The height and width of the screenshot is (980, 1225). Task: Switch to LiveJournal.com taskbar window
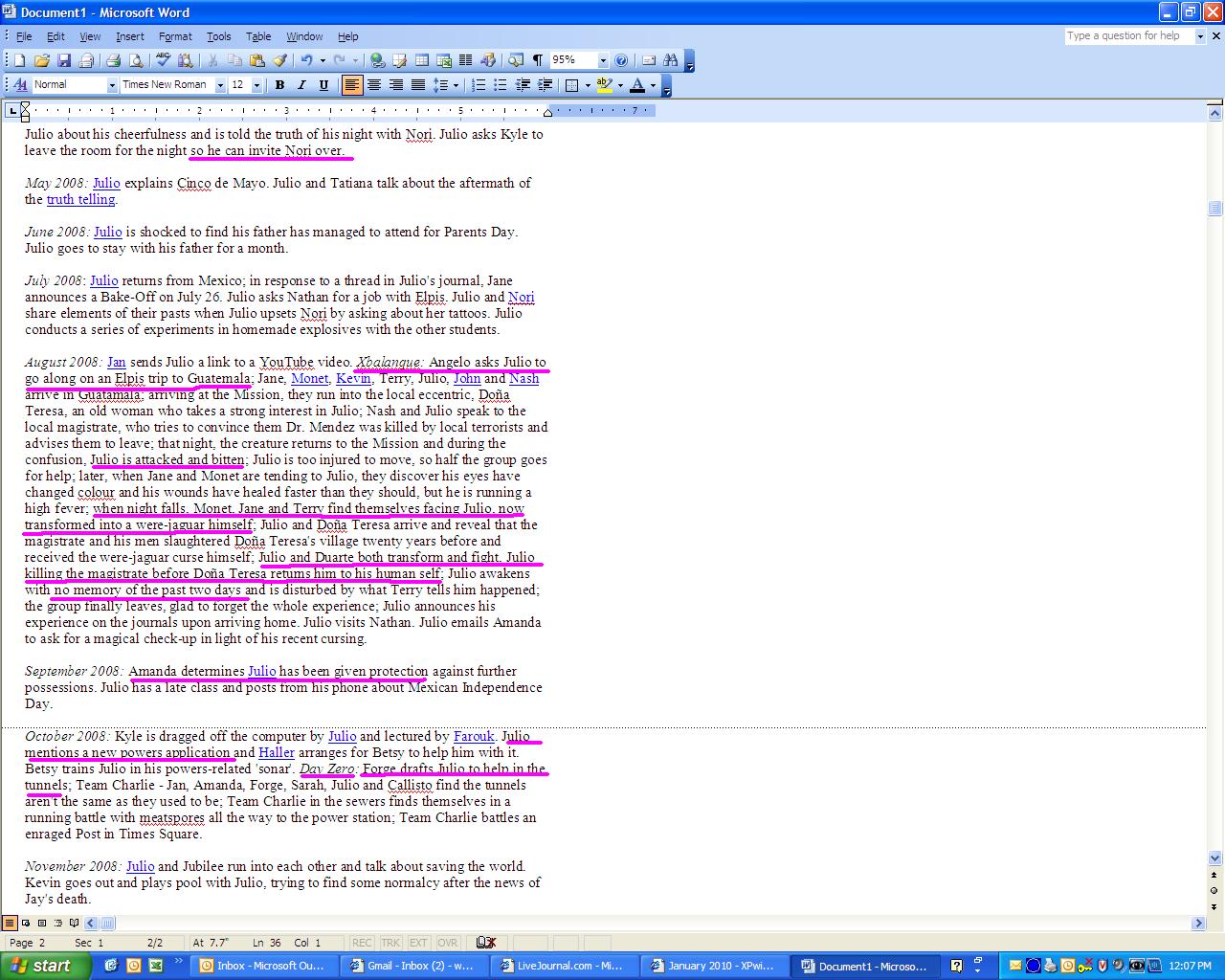(563, 966)
